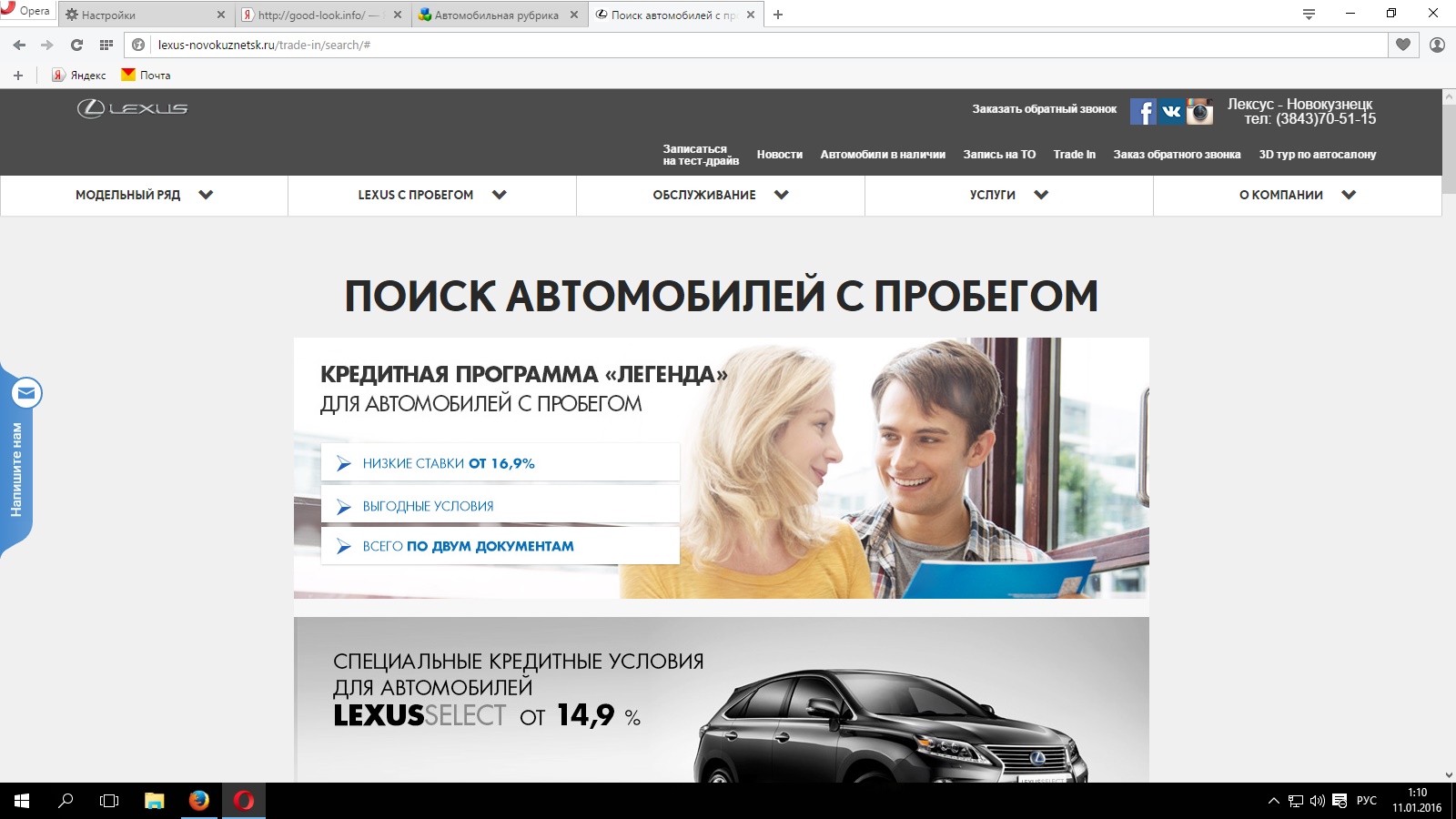Open Заказ обратного звонка link
The height and width of the screenshot is (819, 1456).
coord(1177,155)
